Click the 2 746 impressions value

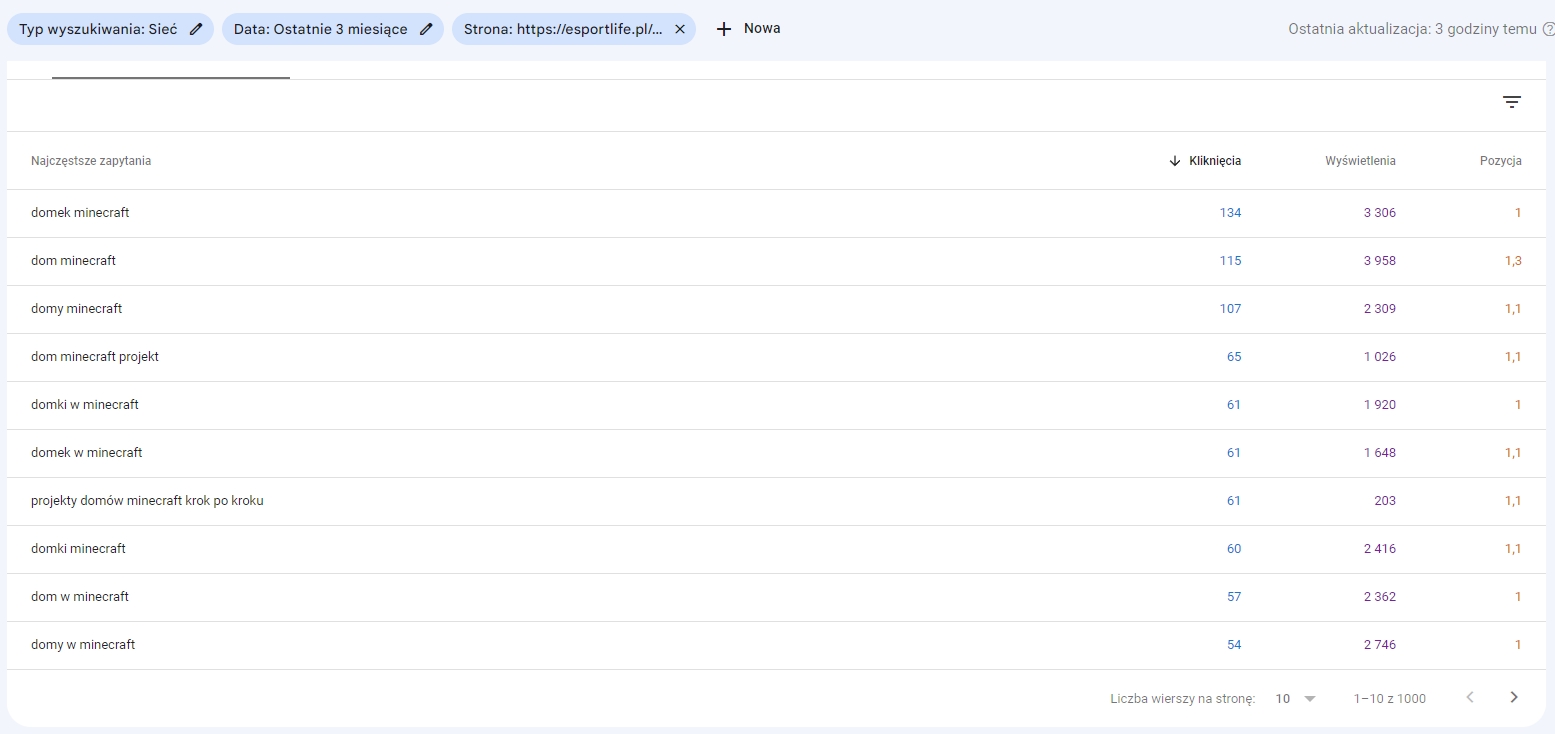[x=1380, y=645]
